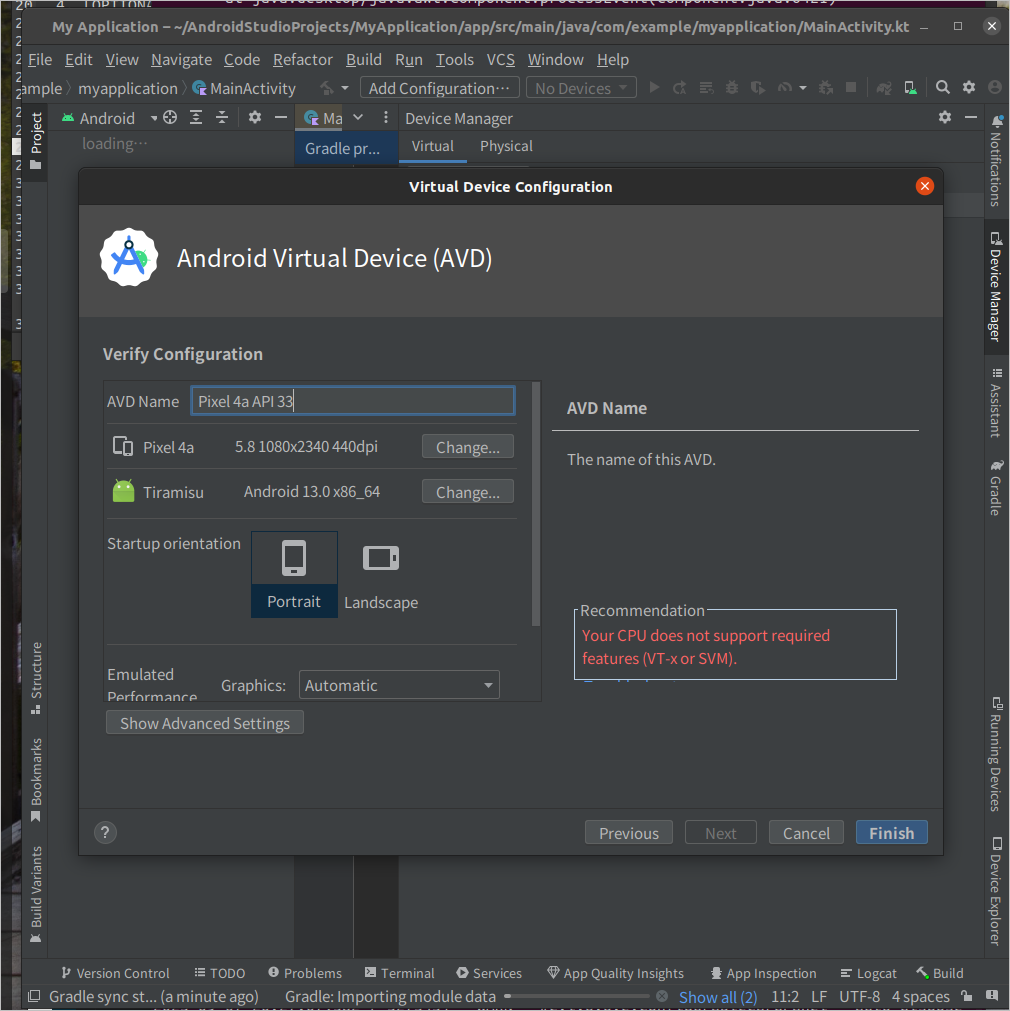Switch to the Physical devices tab
Screen dimensions: 1010x1011
[x=506, y=146]
